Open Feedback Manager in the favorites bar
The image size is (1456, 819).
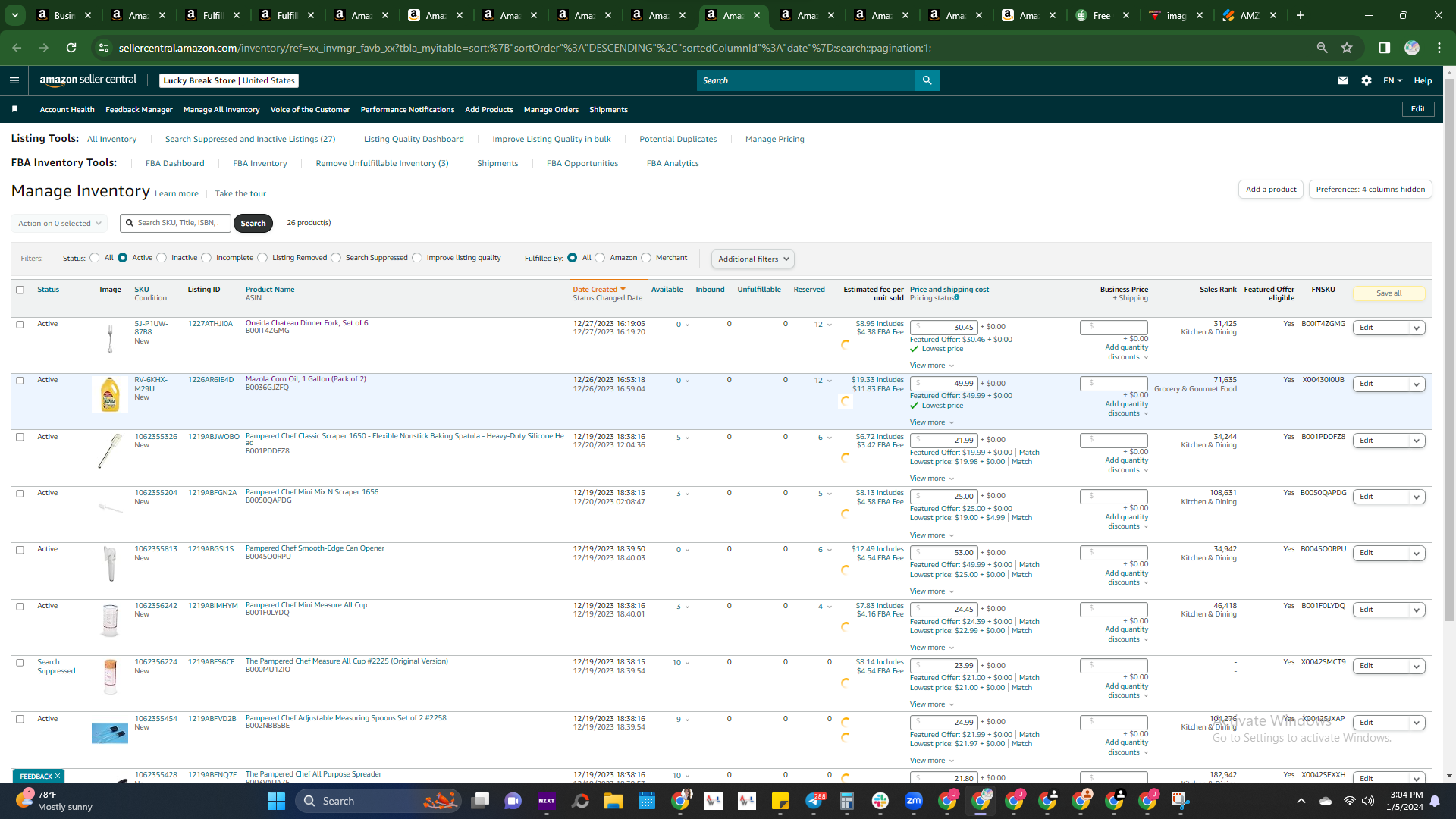(139, 110)
